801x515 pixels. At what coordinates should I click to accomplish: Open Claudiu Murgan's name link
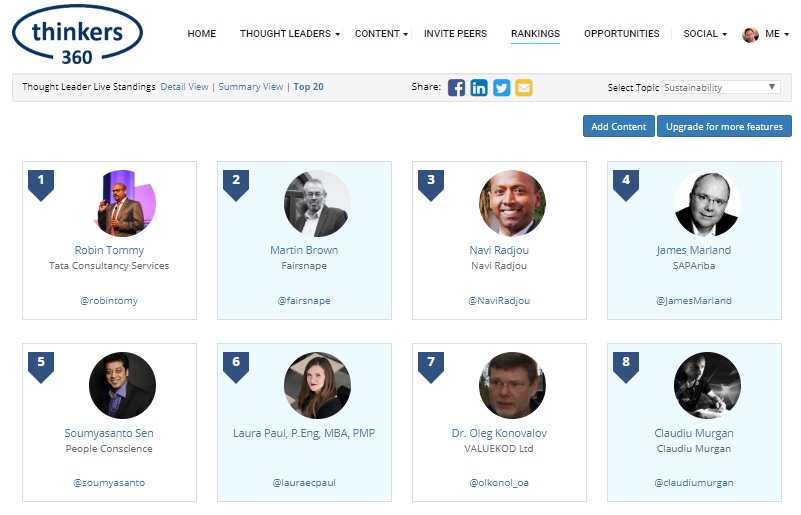(x=694, y=433)
